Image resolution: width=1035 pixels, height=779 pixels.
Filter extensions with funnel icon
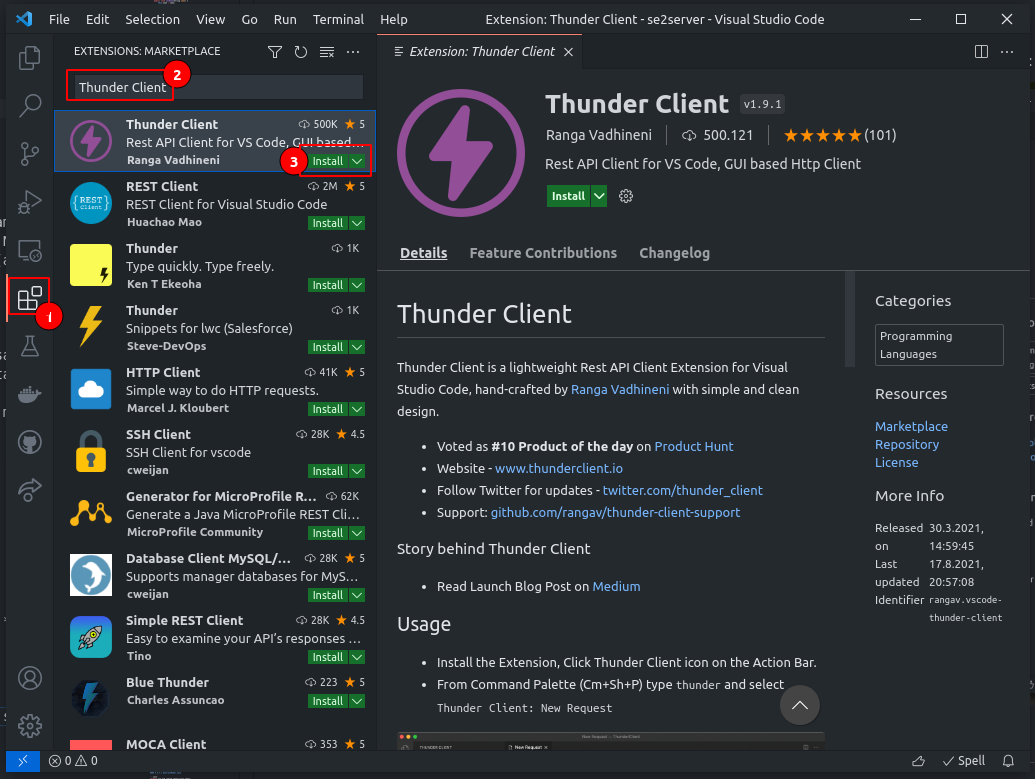click(x=275, y=51)
